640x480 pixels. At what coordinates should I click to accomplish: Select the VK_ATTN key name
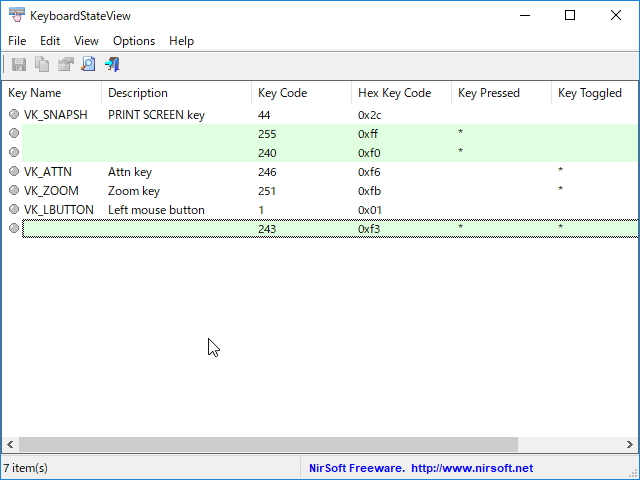click(48, 172)
